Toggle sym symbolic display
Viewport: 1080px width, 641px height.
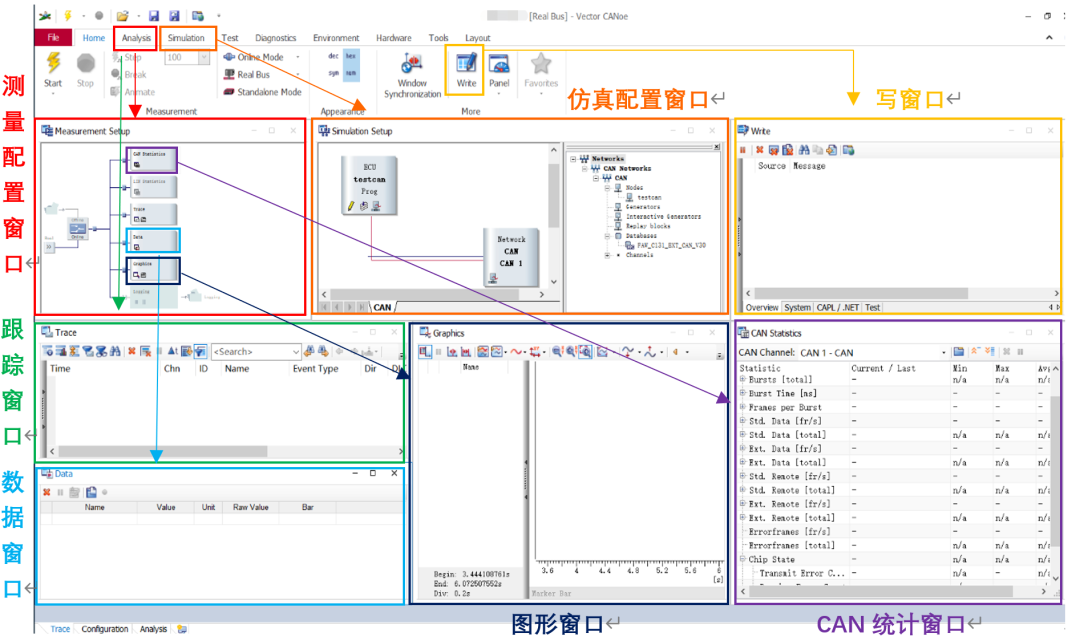pyautogui.click(x=333, y=73)
